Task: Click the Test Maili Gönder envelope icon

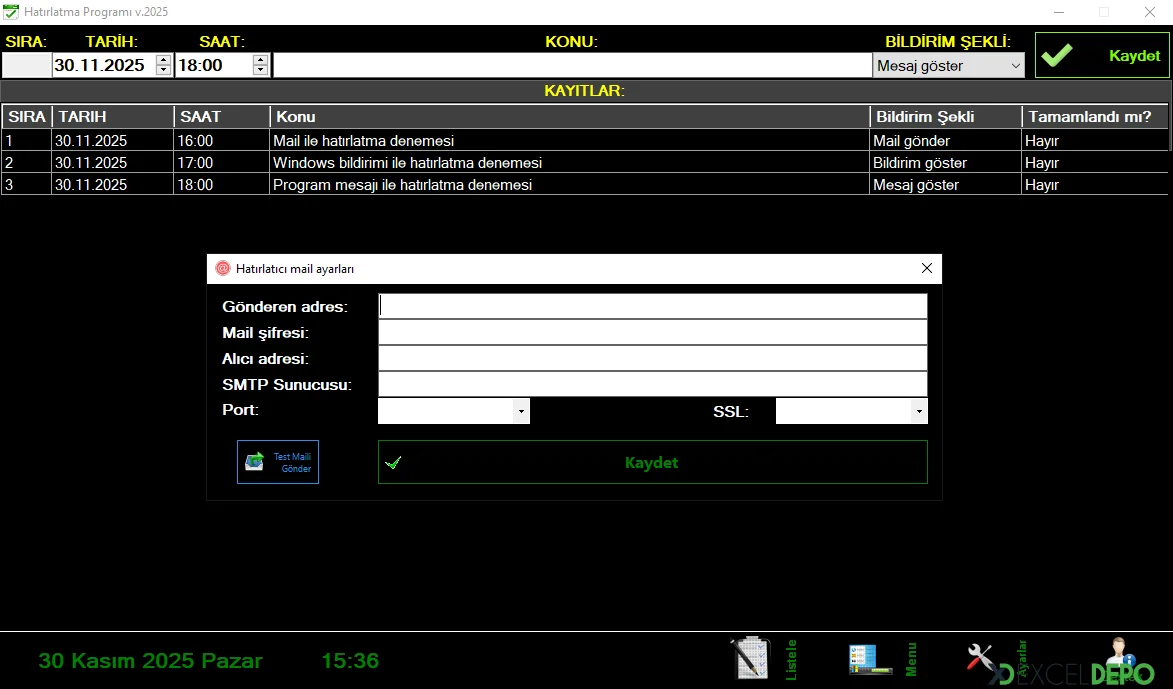Action: [255, 462]
